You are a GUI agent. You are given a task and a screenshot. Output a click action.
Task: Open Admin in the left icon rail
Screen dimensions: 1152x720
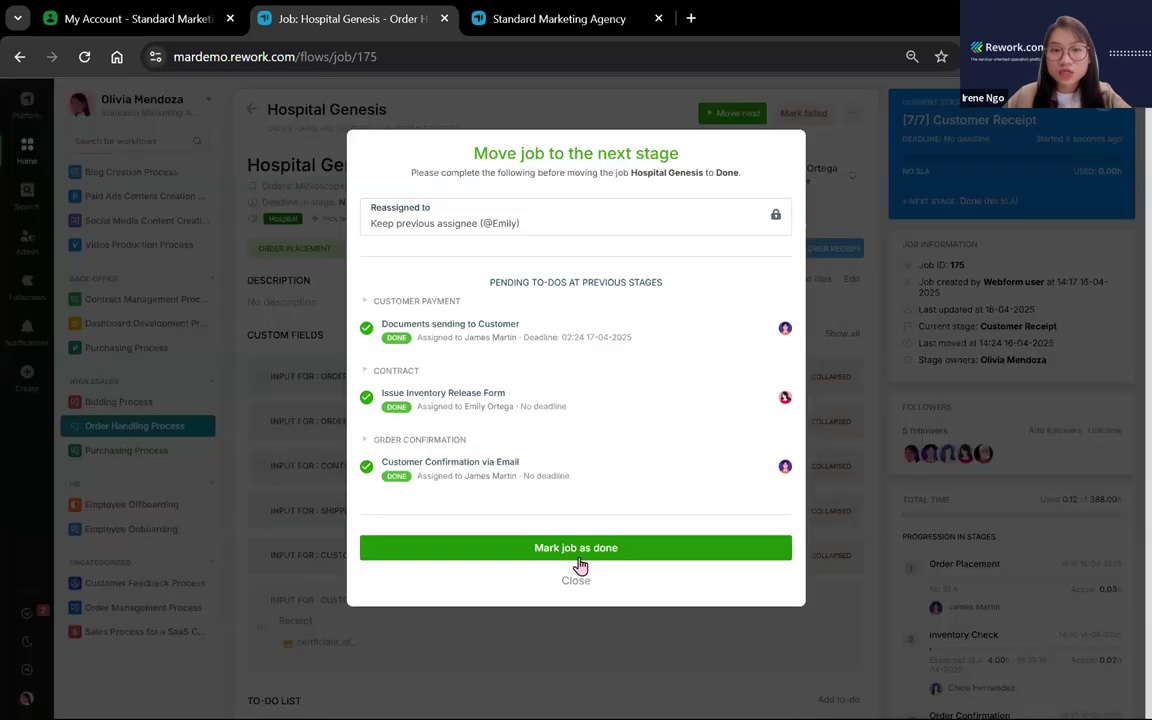[27, 242]
